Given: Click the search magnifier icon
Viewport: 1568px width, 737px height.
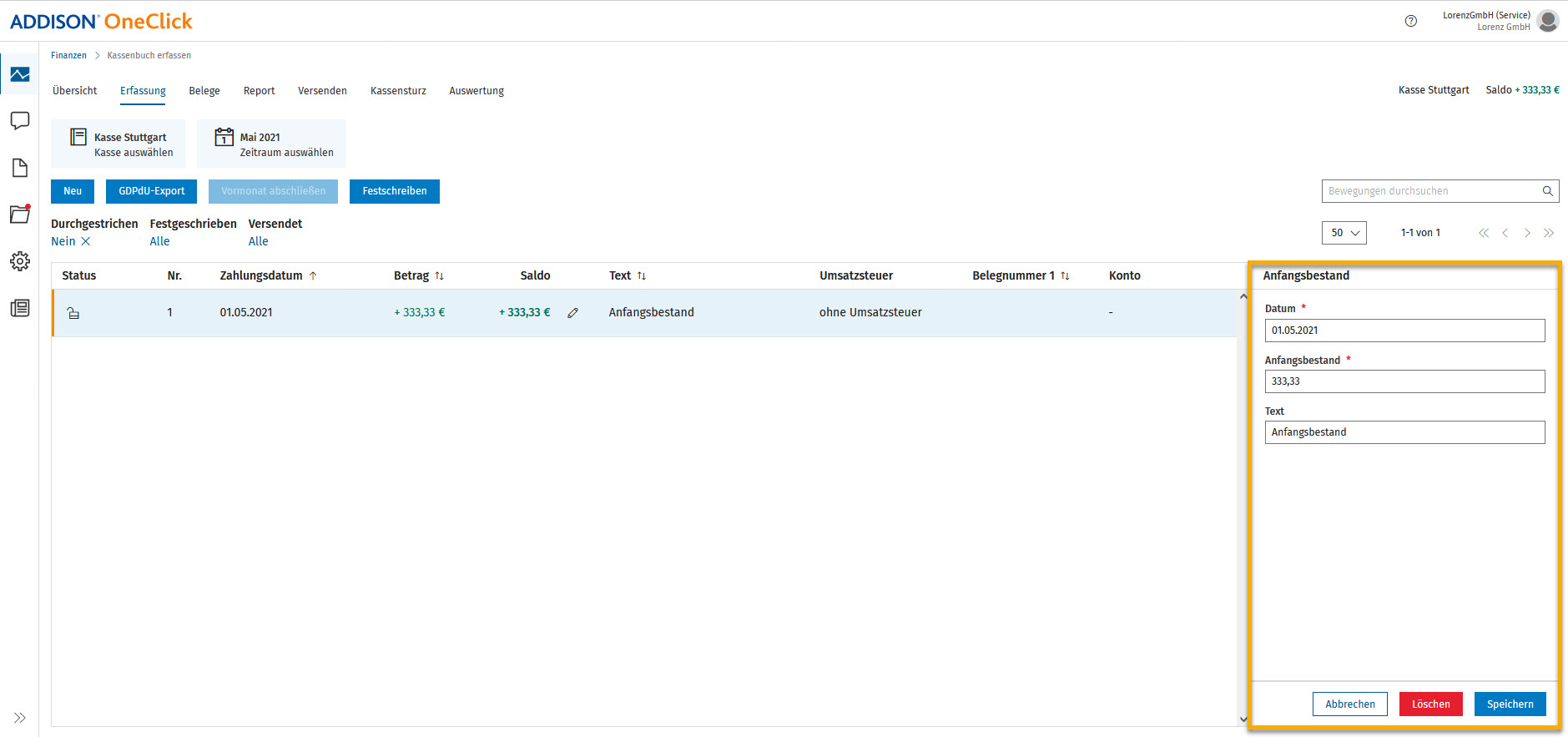Looking at the screenshot, I should point(1547,191).
